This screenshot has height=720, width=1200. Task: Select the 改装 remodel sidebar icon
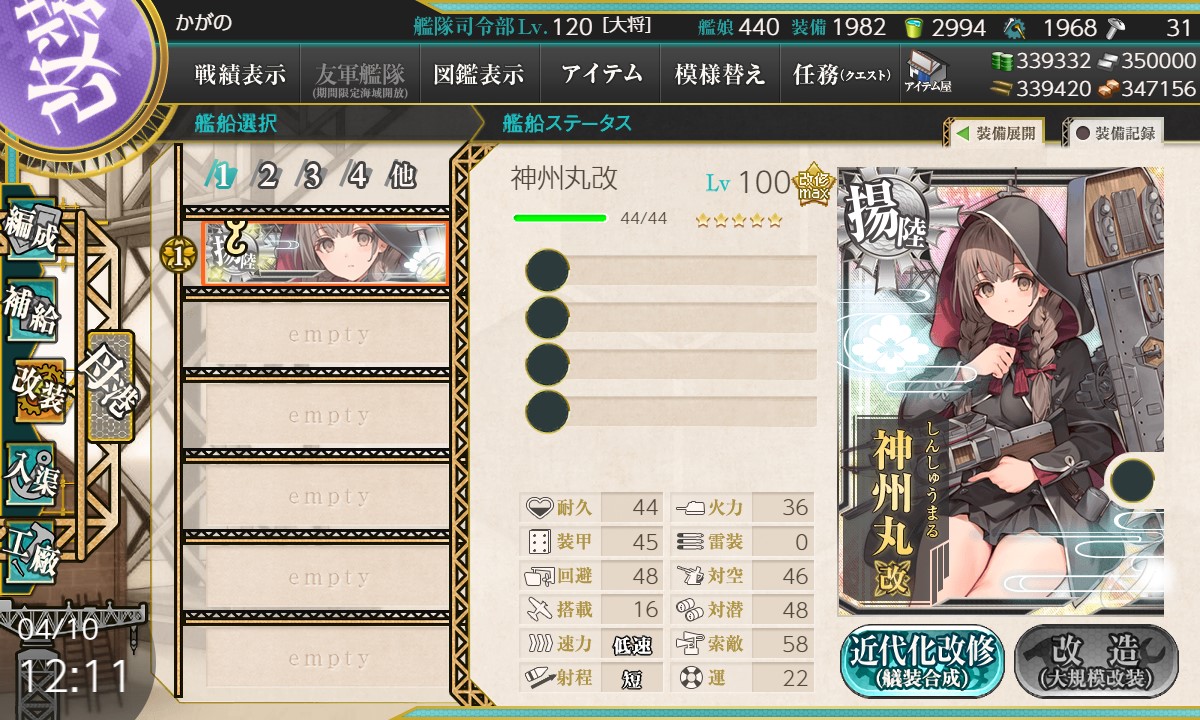38,391
